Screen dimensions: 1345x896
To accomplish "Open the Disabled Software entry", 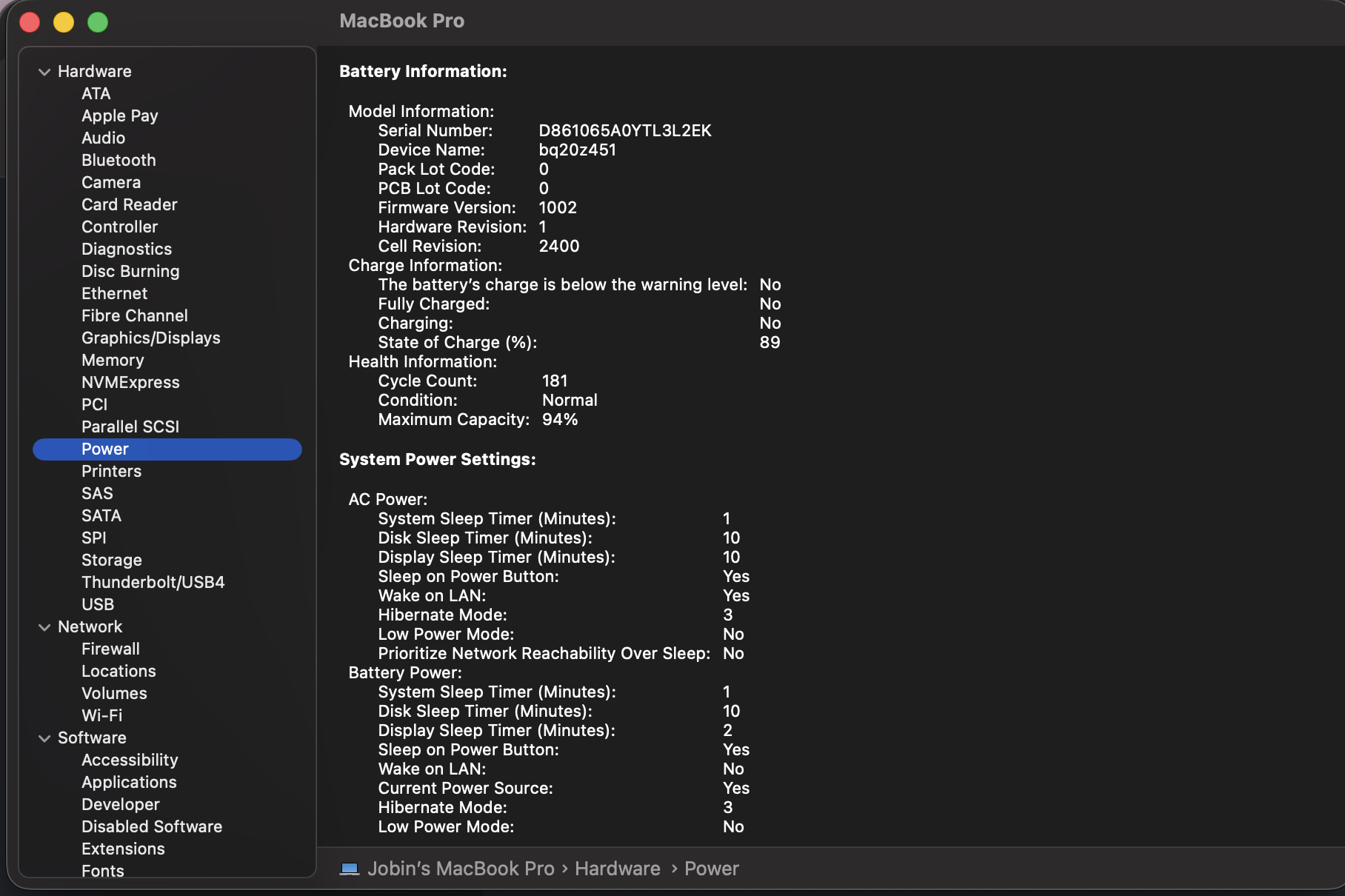I will (152, 826).
